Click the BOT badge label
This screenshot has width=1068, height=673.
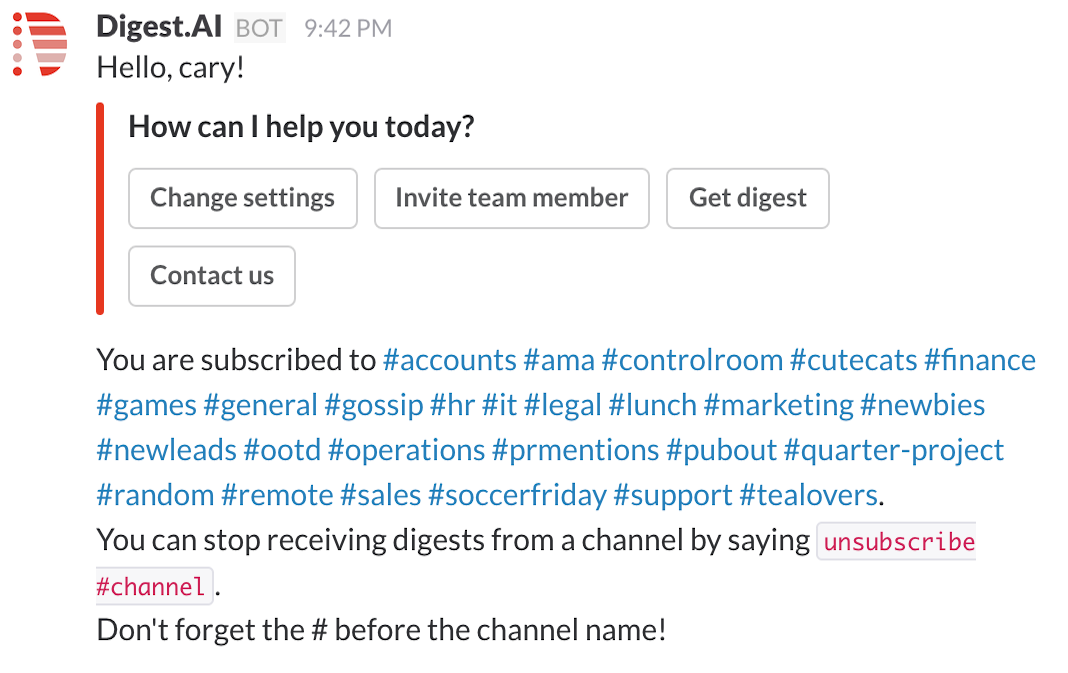coord(259,29)
